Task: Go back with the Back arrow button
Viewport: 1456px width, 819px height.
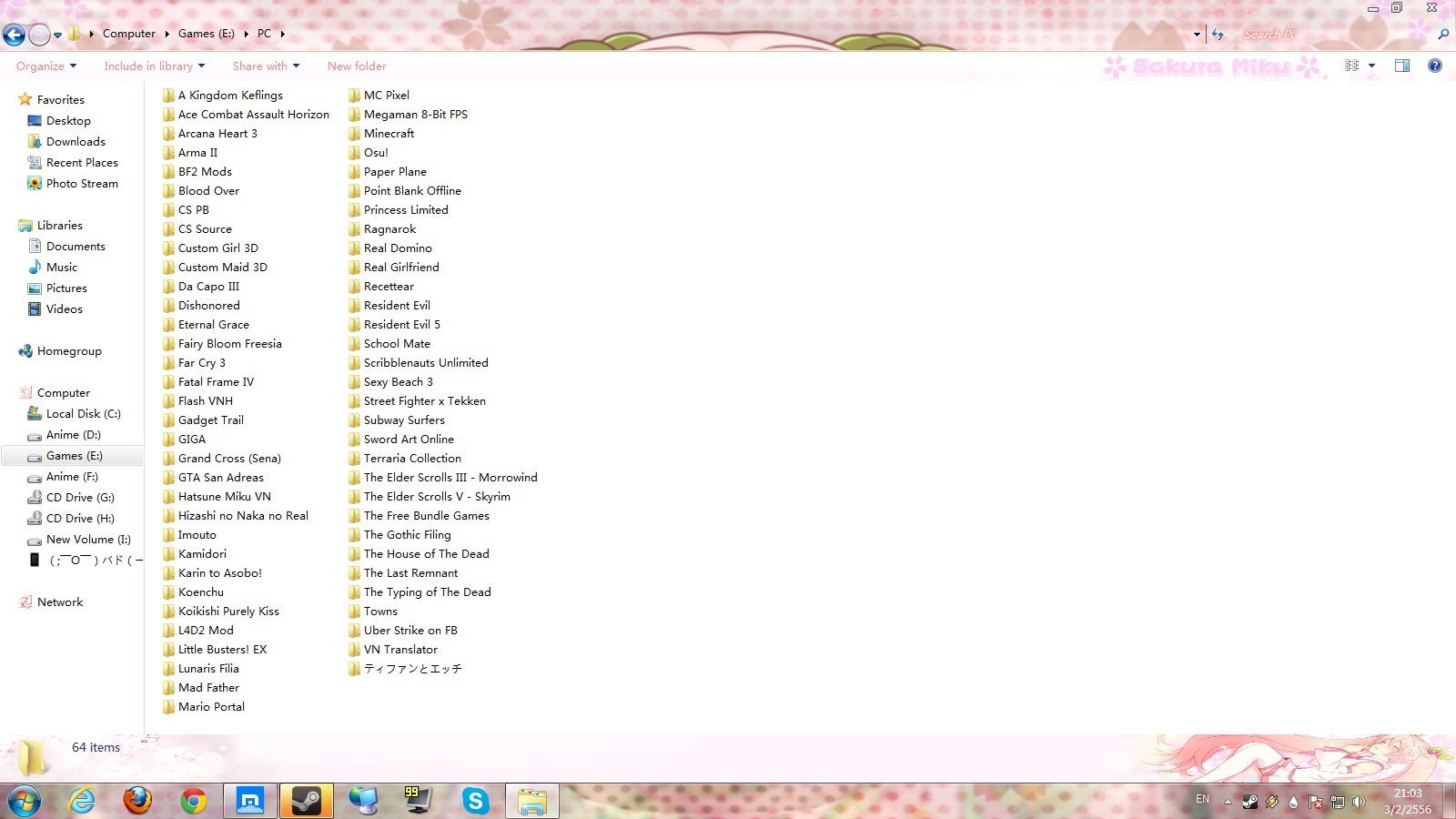Action: [x=14, y=35]
